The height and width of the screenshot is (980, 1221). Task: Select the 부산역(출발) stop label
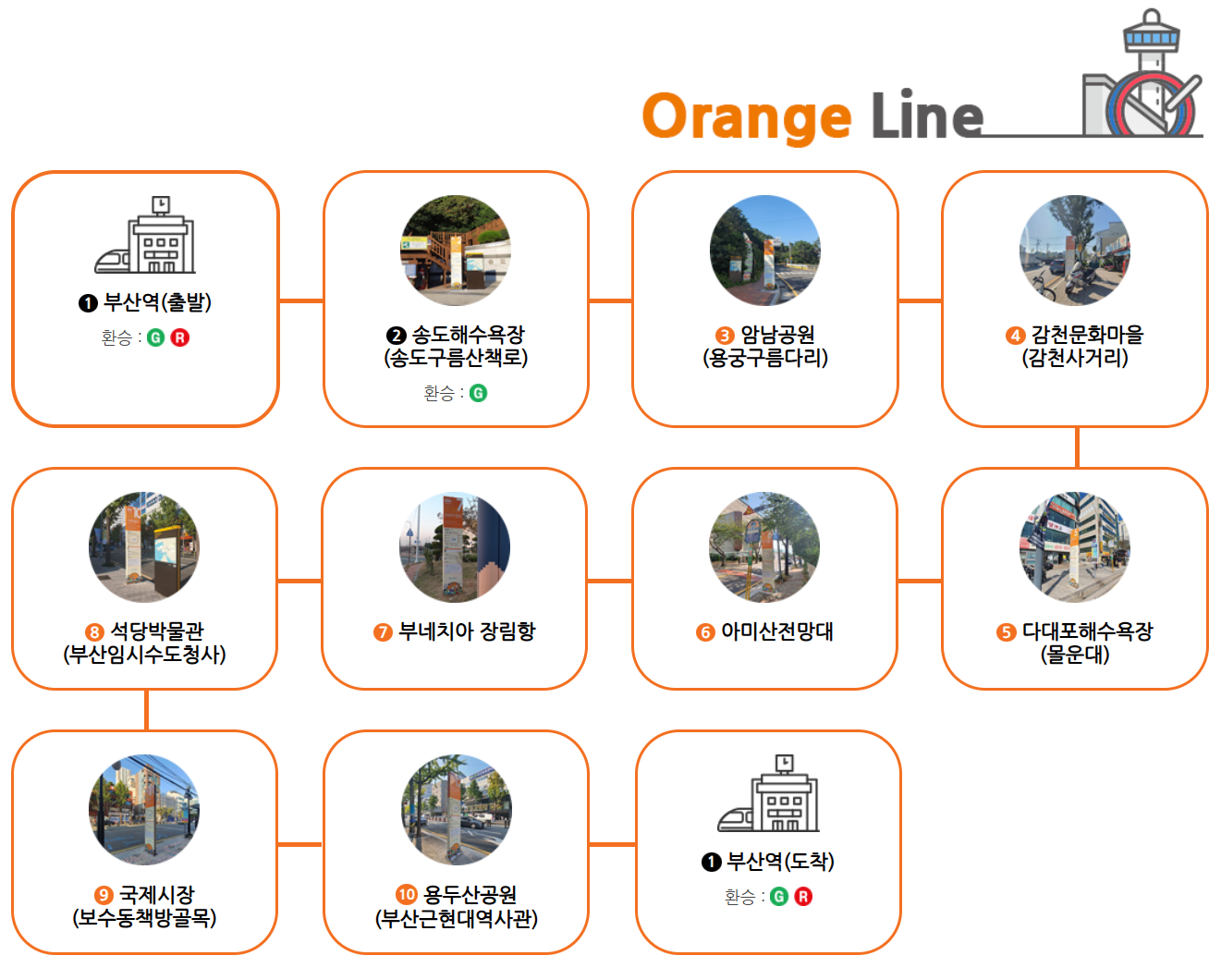(157, 302)
